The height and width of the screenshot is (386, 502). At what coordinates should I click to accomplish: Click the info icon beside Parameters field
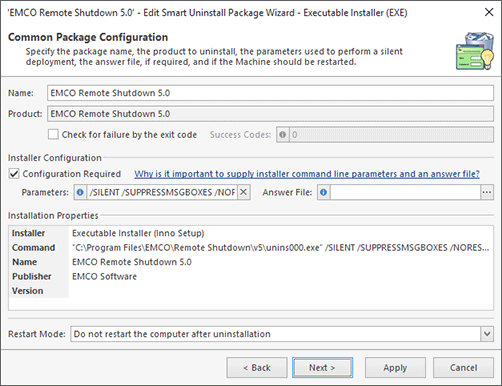[80, 192]
